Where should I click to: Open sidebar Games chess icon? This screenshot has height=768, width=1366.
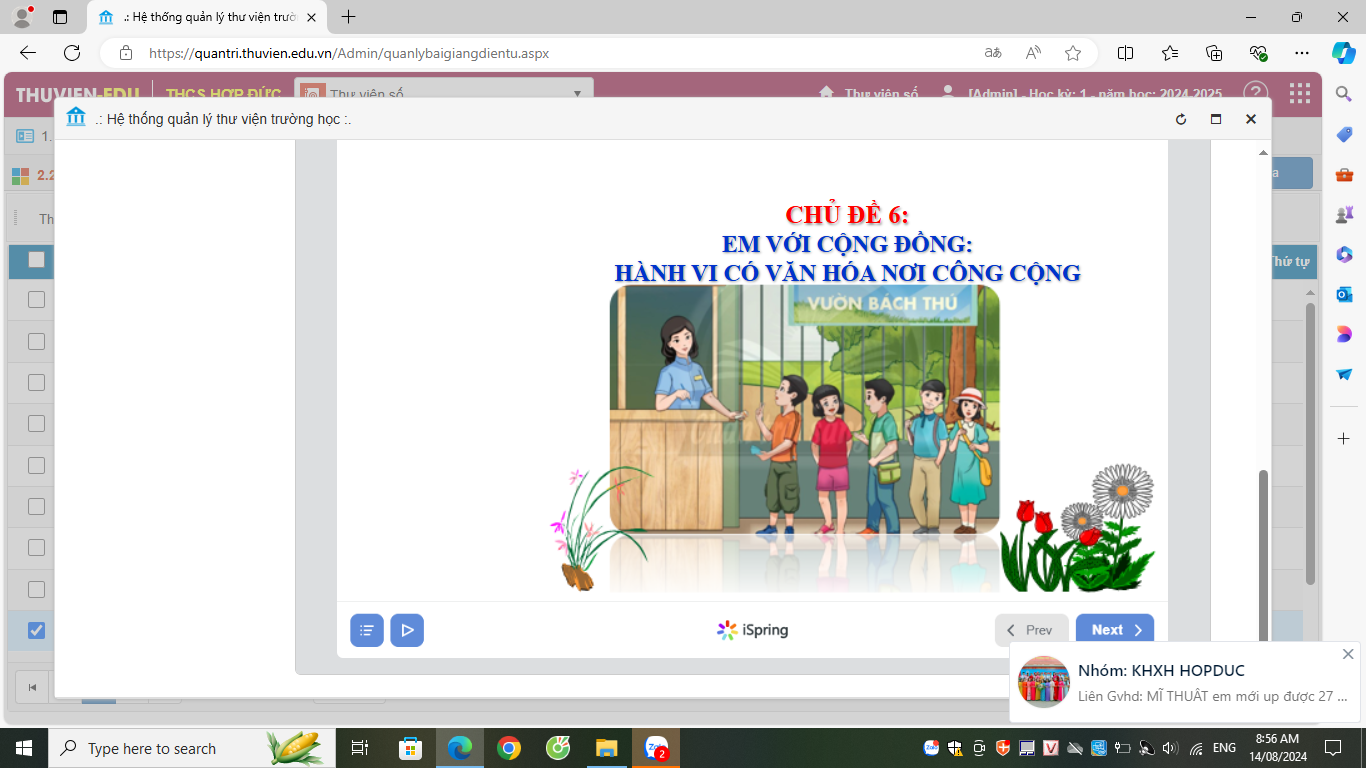click(x=1344, y=214)
